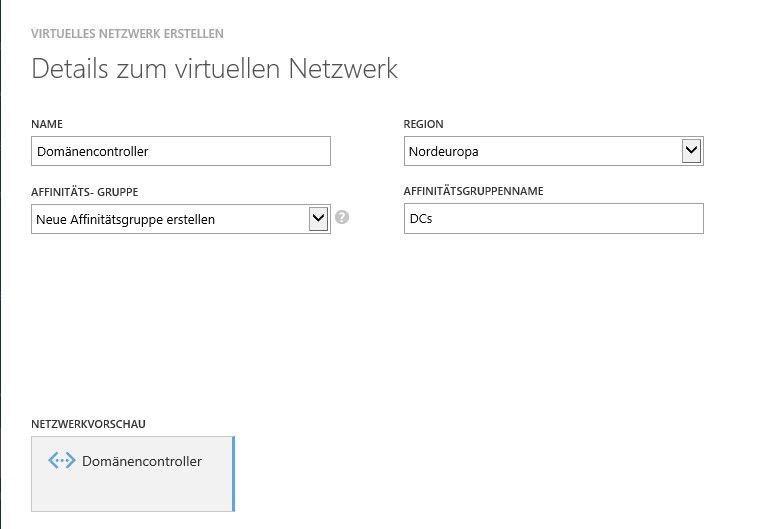The image size is (766, 529).
Task: Click the 'VIRTUELLES NETZWERK ERSTELLEN' title text
Action: pos(128,34)
